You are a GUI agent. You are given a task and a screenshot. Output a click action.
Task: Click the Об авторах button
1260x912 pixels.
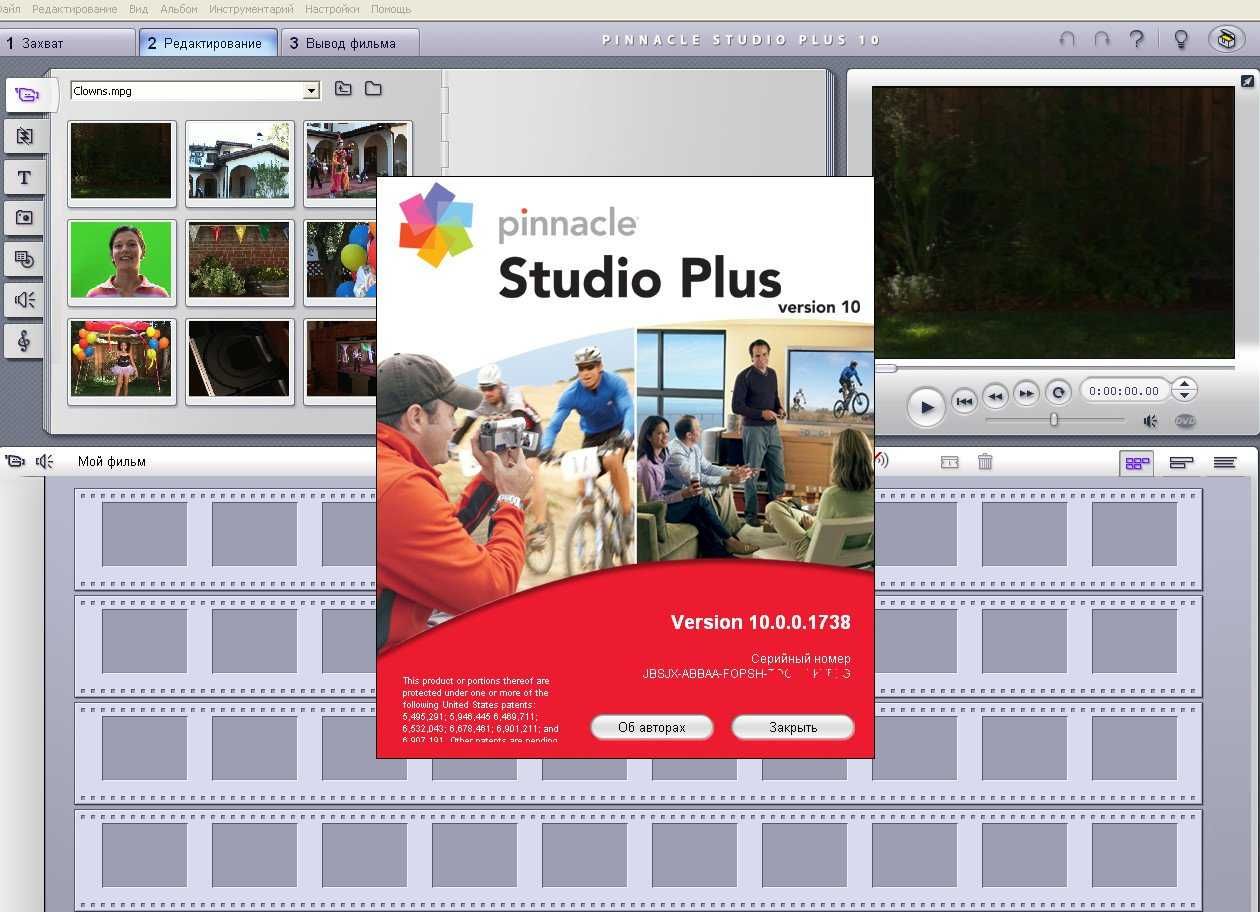pos(652,727)
